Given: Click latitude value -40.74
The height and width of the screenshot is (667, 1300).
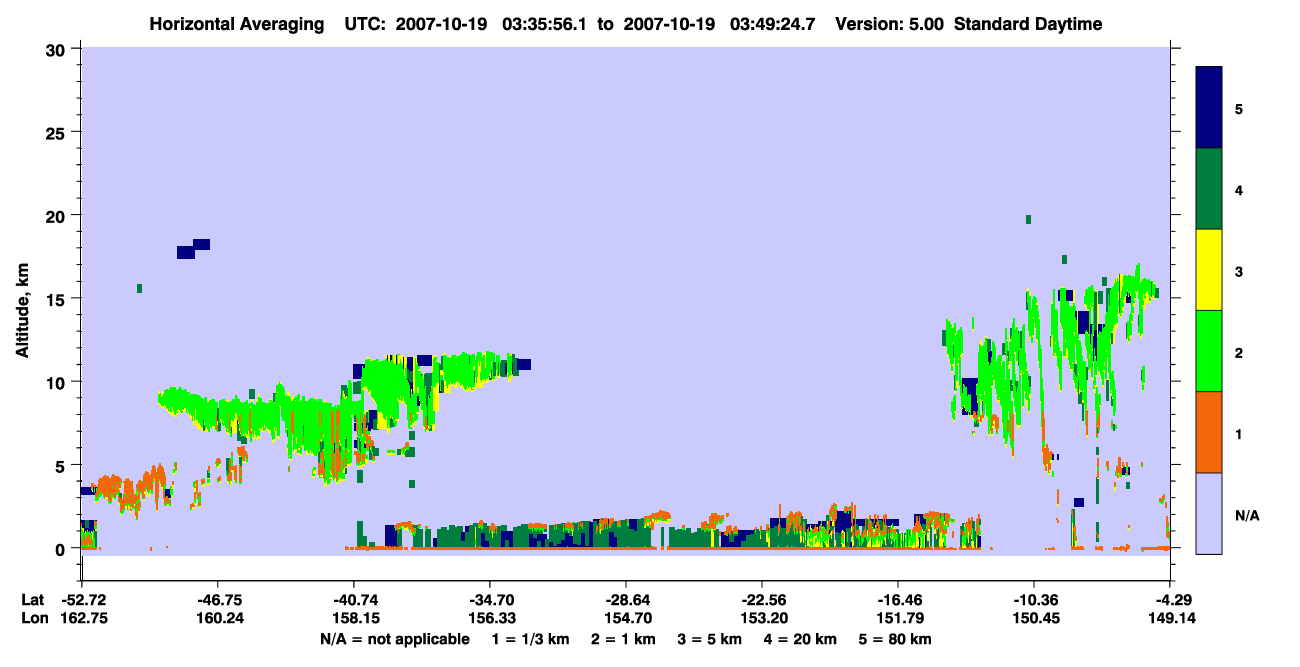Looking at the screenshot, I should point(354,600).
